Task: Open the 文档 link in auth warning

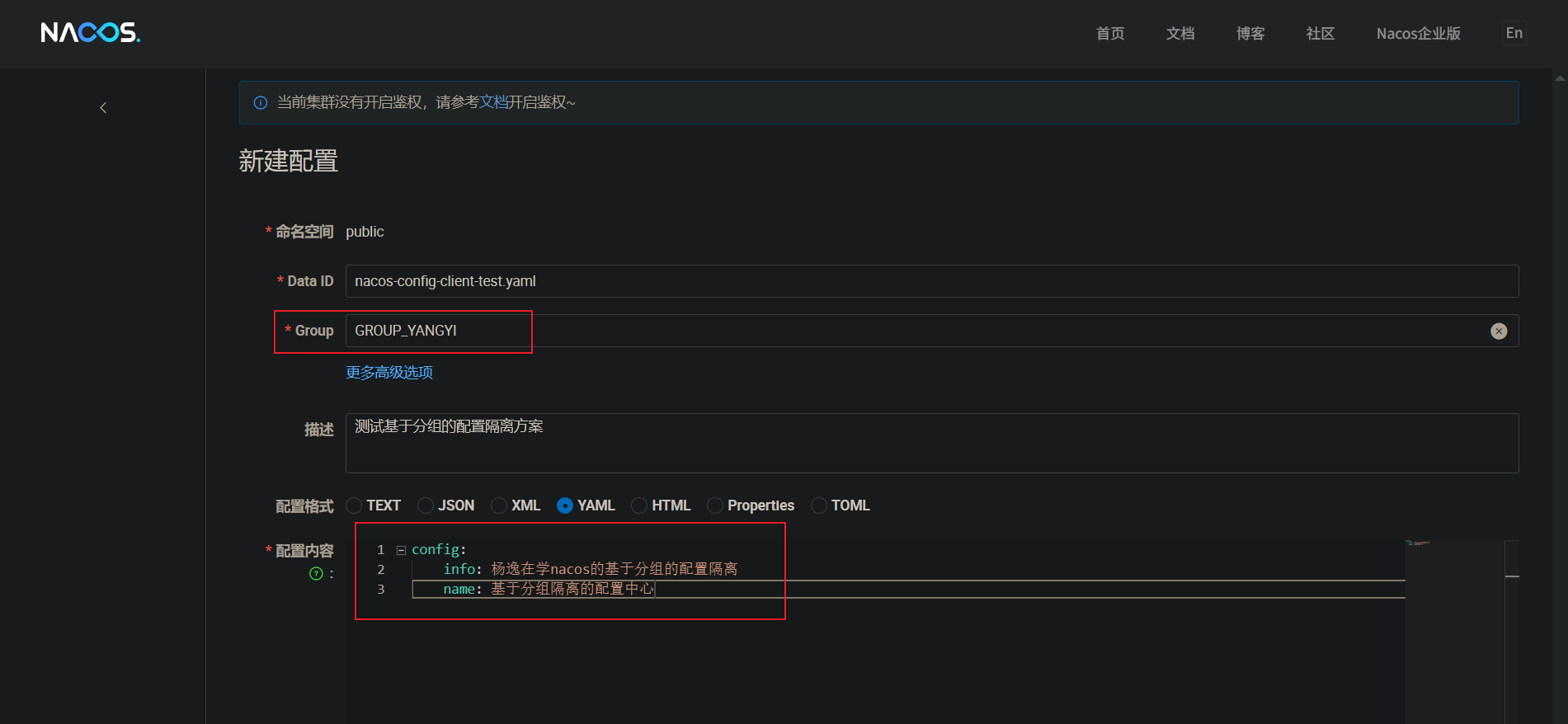Action: click(493, 102)
